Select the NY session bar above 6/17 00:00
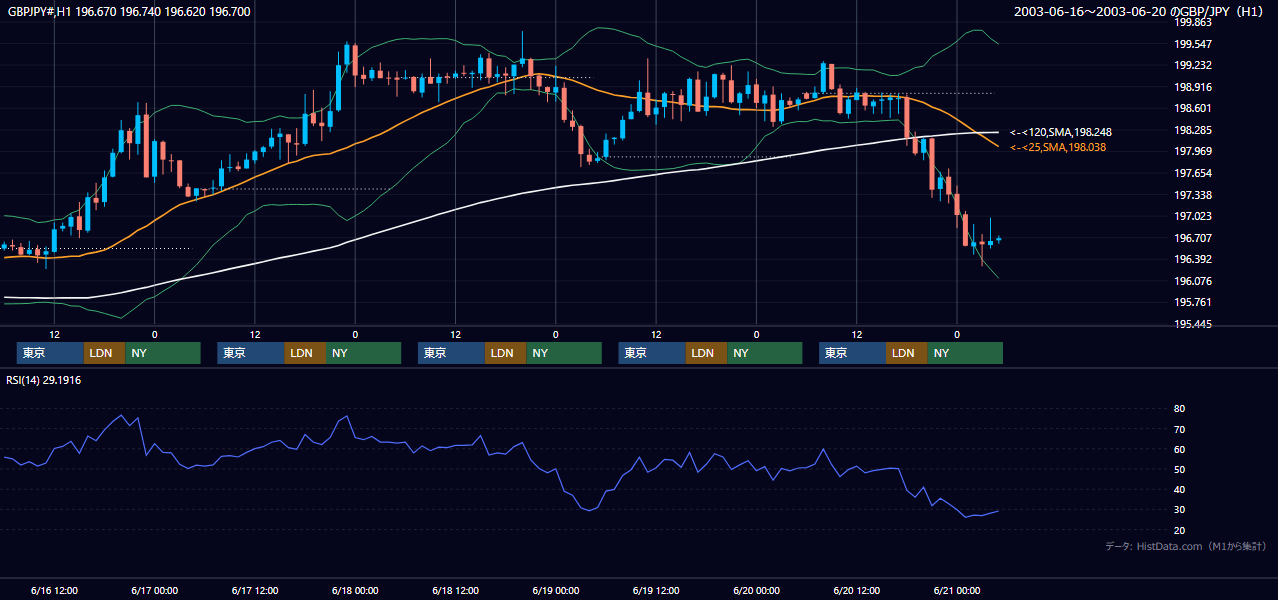 click(x=163, y=353)
